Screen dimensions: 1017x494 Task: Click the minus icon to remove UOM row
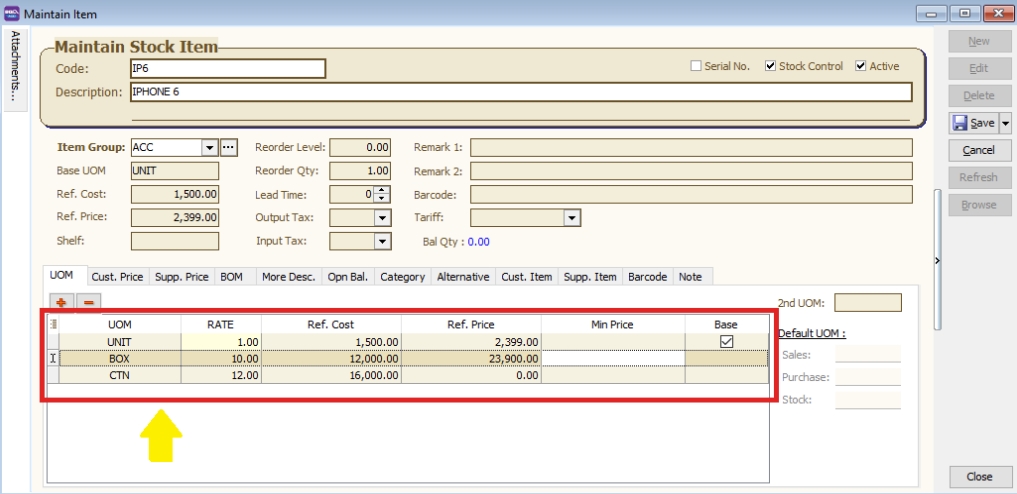pyautogui.click(x=88, y=302)
